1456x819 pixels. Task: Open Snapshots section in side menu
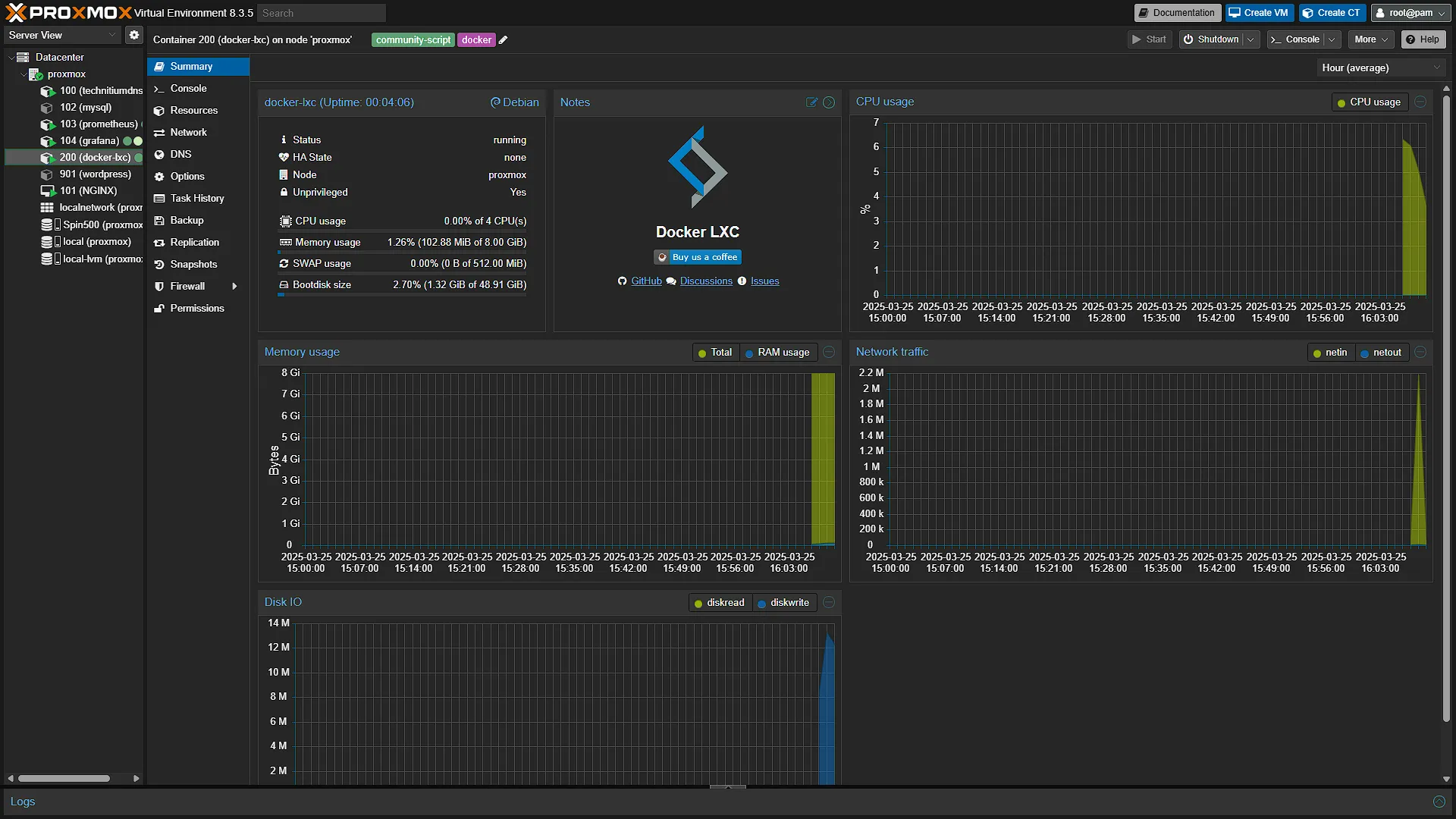click(198, 264)
